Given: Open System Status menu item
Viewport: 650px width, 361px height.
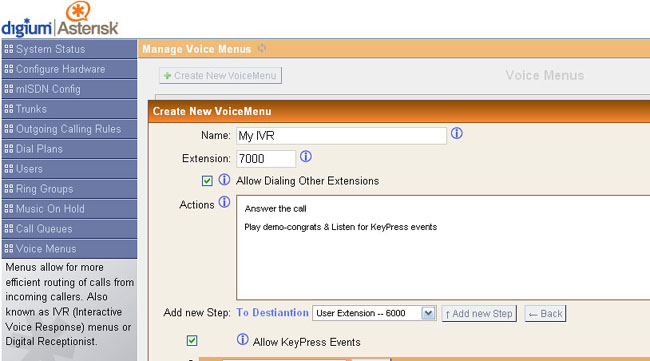Looking at the screenshot, I should (69, 49).
